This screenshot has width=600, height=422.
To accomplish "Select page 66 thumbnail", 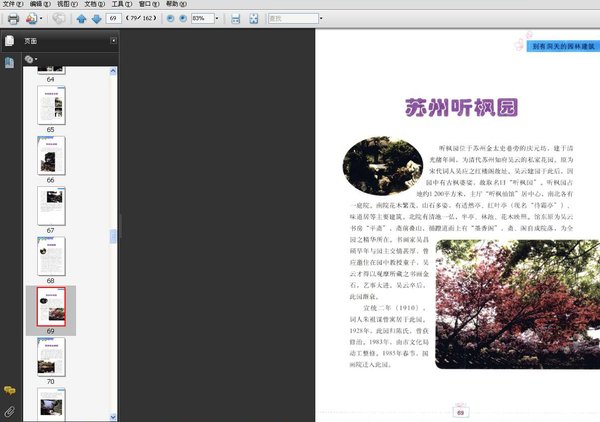I will coord(51,155).
